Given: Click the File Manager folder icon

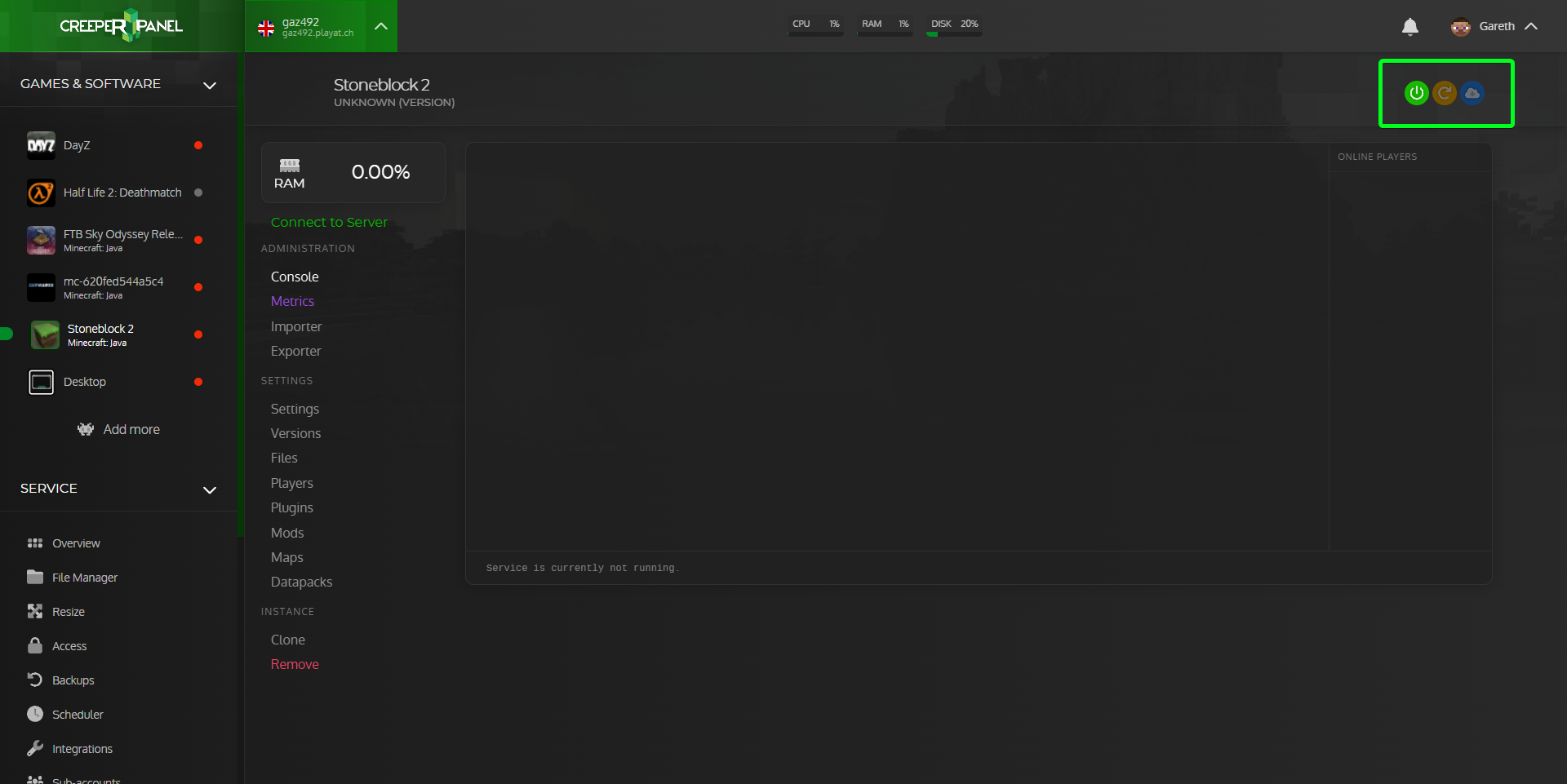Looking at the screenshot, I should [x=35, y=577].
